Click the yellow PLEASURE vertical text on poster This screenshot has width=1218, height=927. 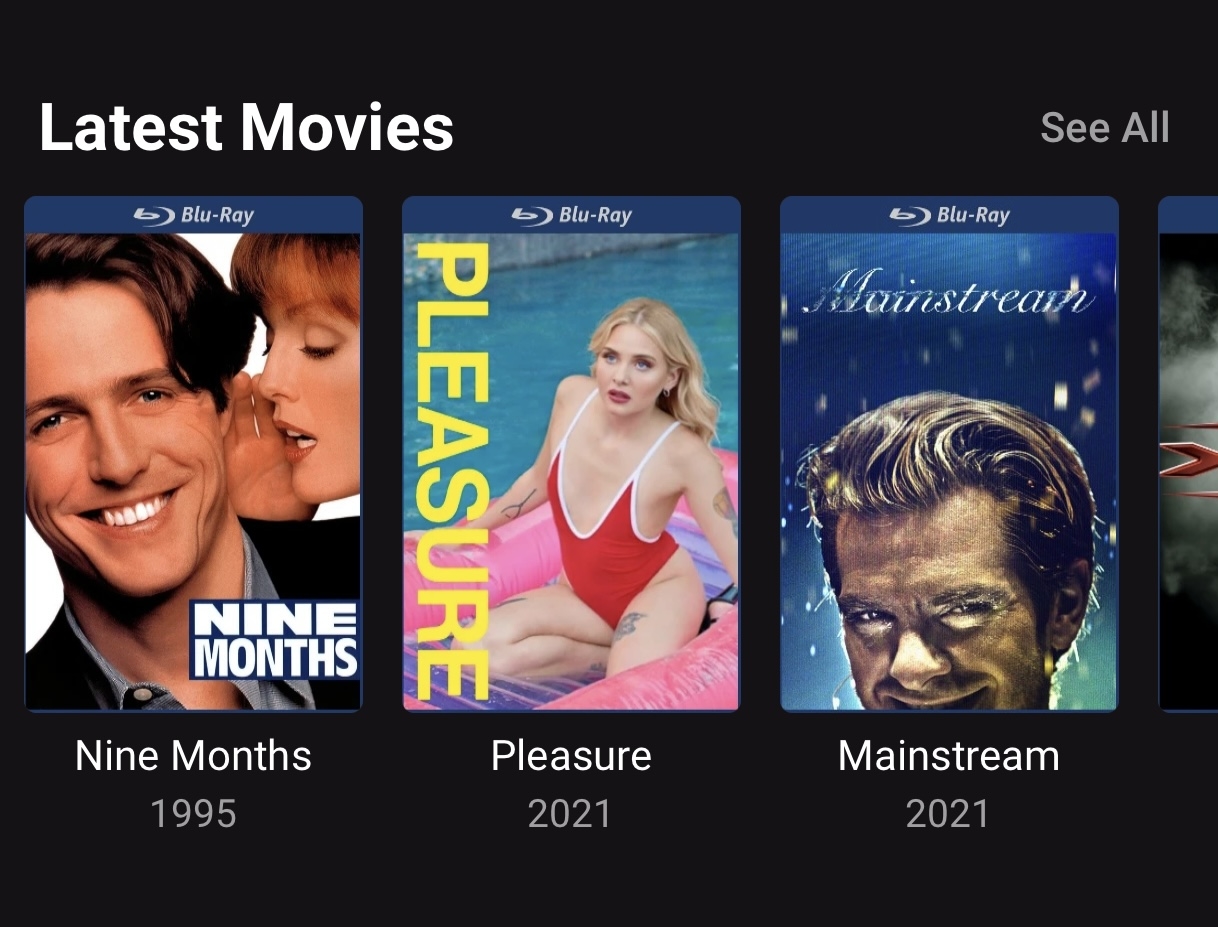pyautogui.click(x=451, y=472)
